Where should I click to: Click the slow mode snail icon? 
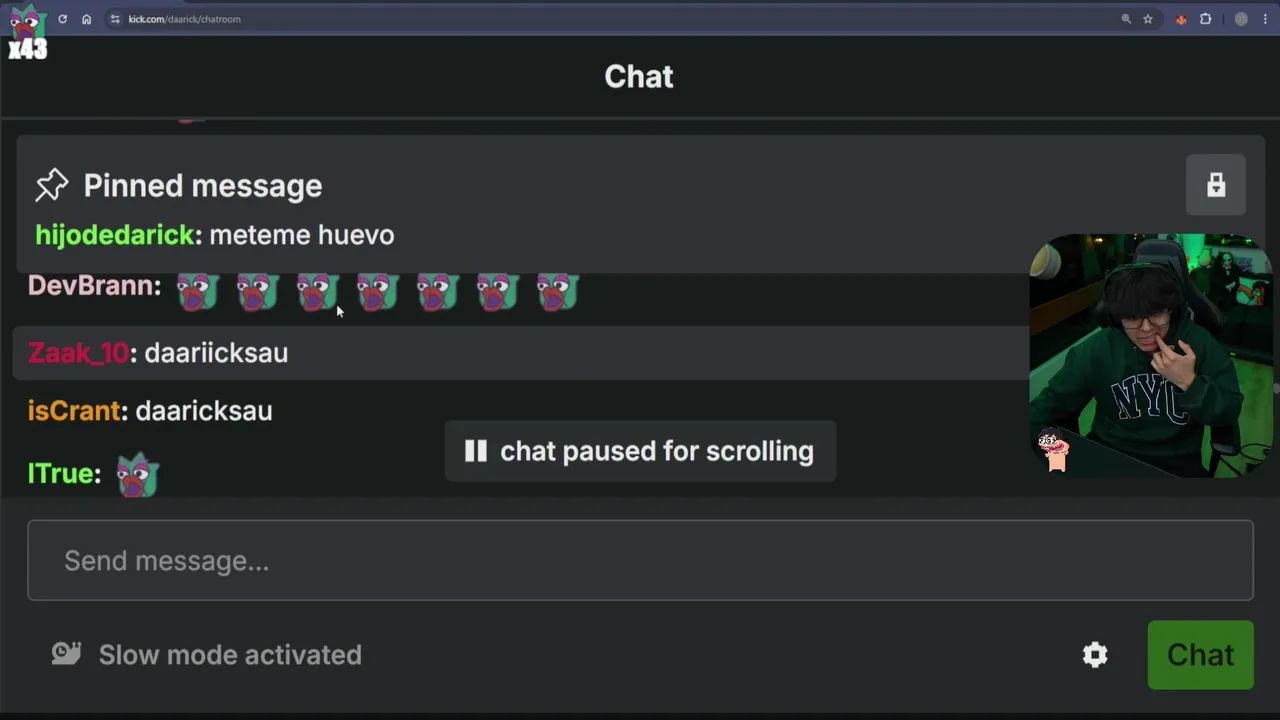[66, 654]
